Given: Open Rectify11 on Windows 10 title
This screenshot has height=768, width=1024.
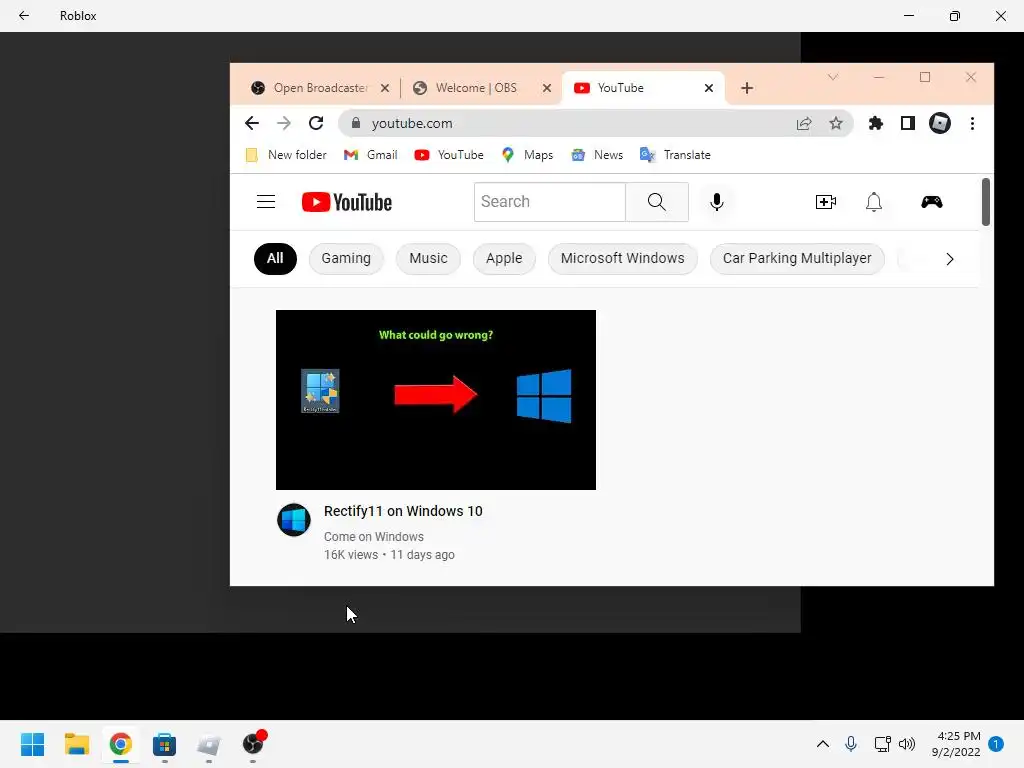Looking at the screenshot, I should [403, 511].
